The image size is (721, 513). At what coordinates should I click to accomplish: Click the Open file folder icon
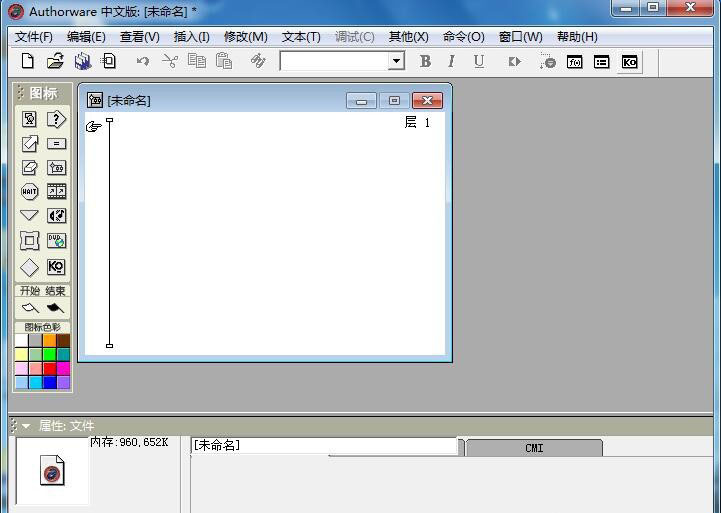(55, 61)
